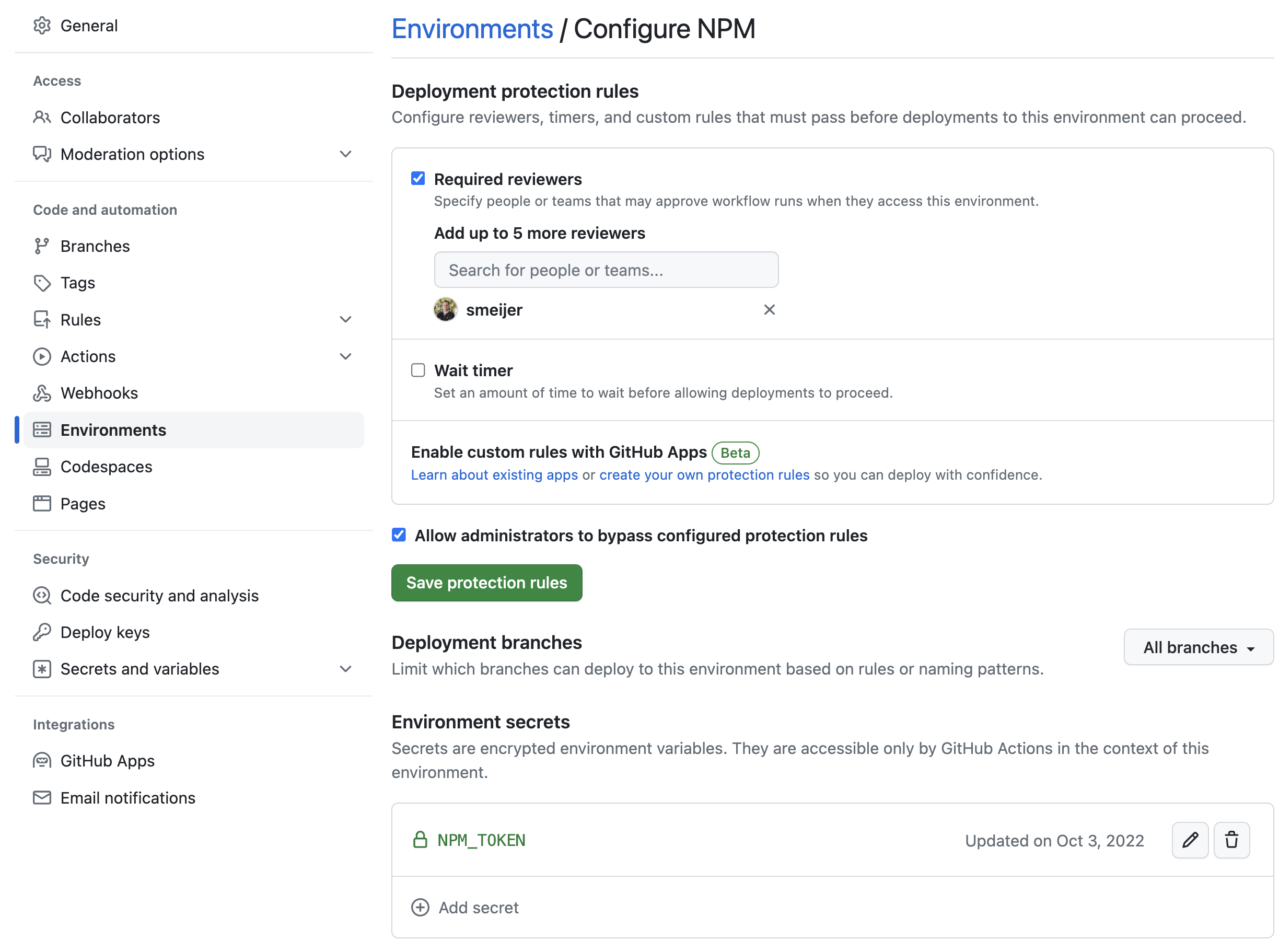The width and height of the screenshot is (1279, 952).
Task: Select the Pages icon
Action: (x=42, y=503)
